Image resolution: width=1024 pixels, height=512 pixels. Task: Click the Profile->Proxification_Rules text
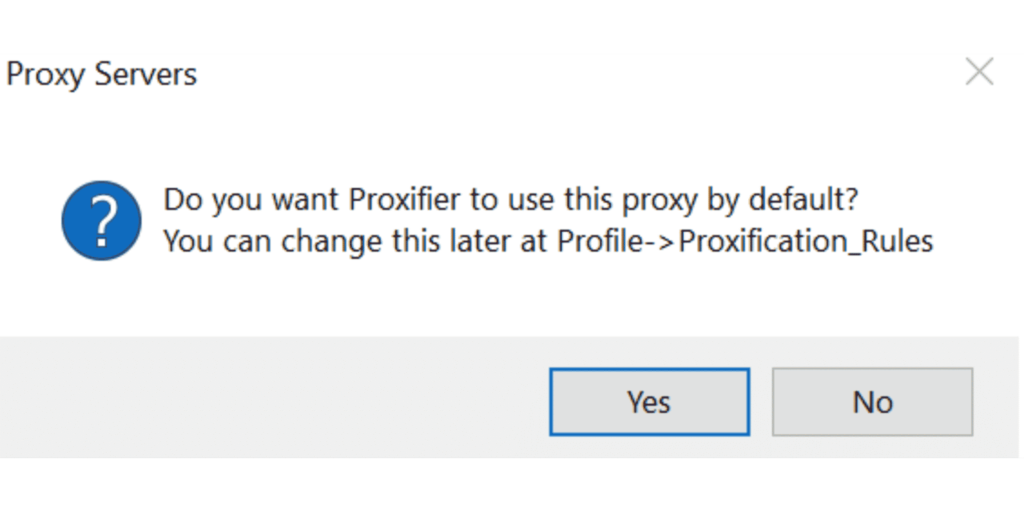(x=745, y=242)
